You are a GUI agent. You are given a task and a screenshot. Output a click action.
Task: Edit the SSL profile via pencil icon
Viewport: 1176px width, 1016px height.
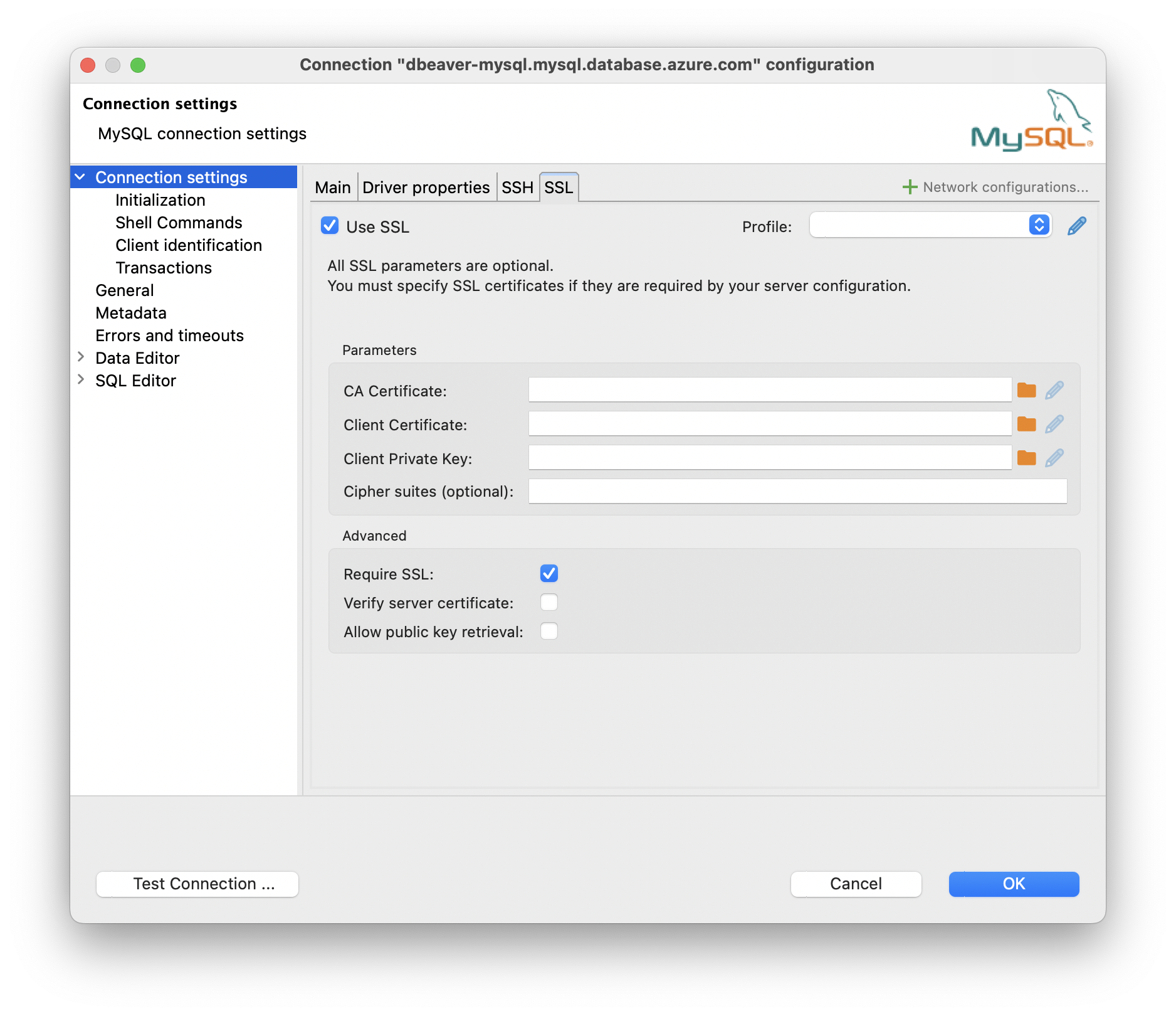point(1076,225)
